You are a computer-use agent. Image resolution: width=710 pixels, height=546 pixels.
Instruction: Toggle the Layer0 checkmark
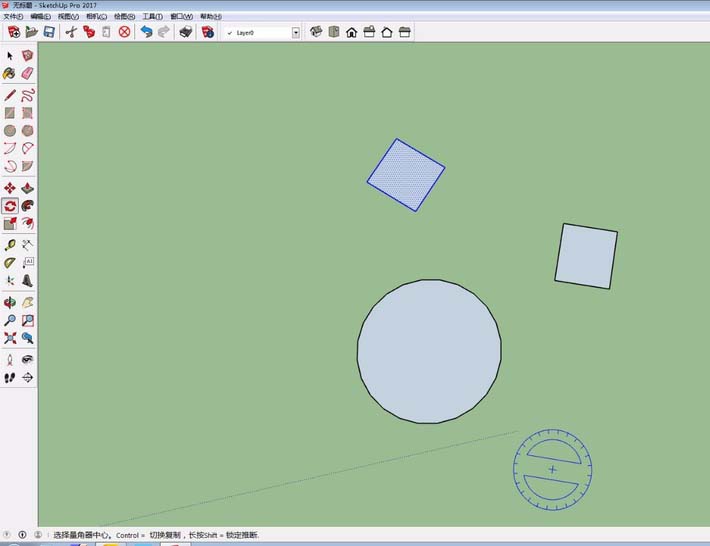pyautogui.click(x=230, y=33)
